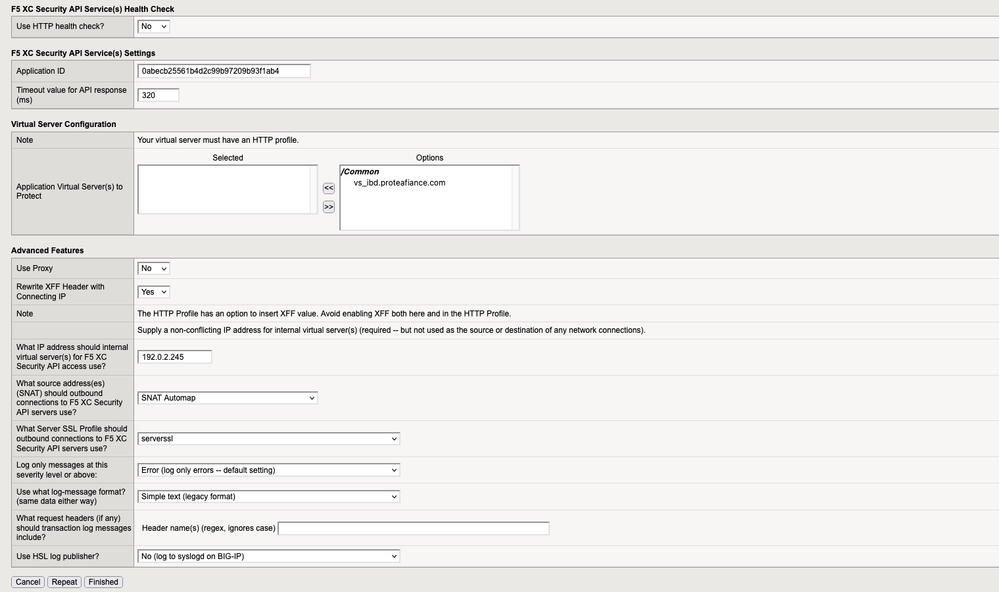Open the Use HTTP health check dropdown
Screen dimensions: 999x592
pyautogui.click(x=153, y=26)
